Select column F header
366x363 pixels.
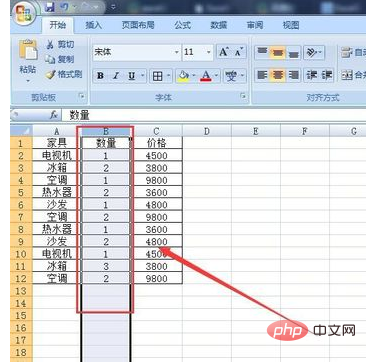tap(305, 131)
